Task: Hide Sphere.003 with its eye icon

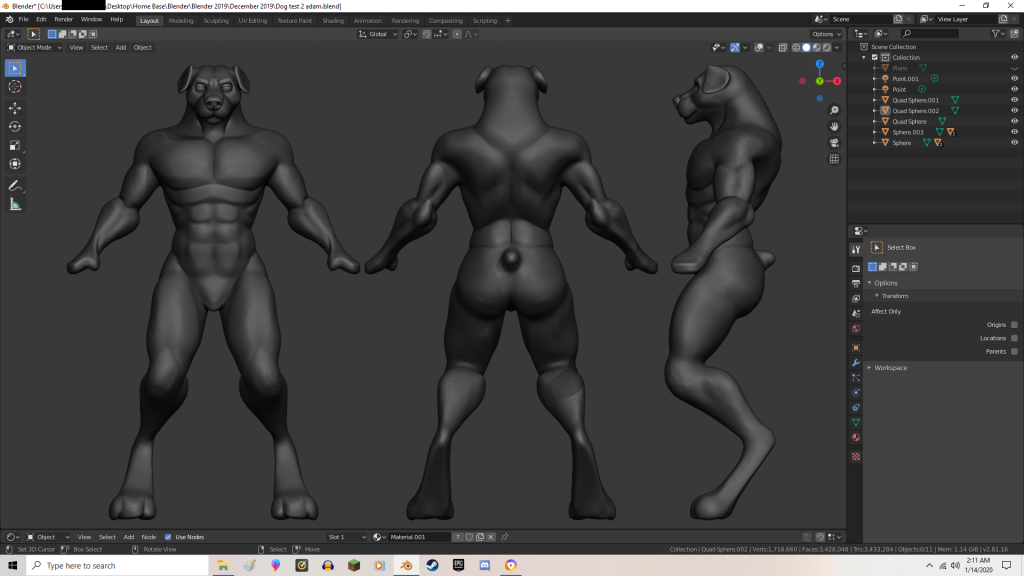Action: 1014,132
